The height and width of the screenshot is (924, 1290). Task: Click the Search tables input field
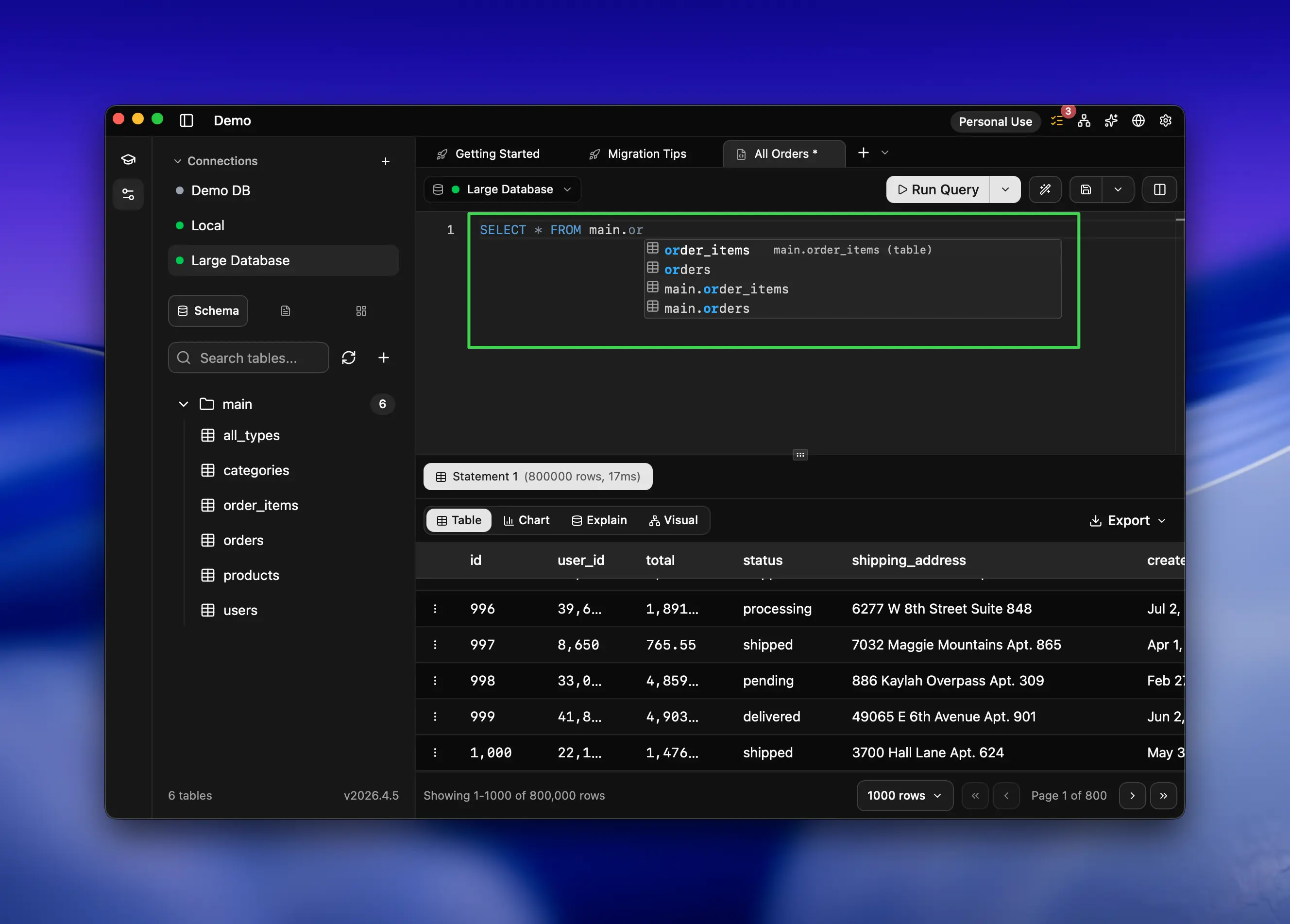pyautogui.click(x=249, y=358)
